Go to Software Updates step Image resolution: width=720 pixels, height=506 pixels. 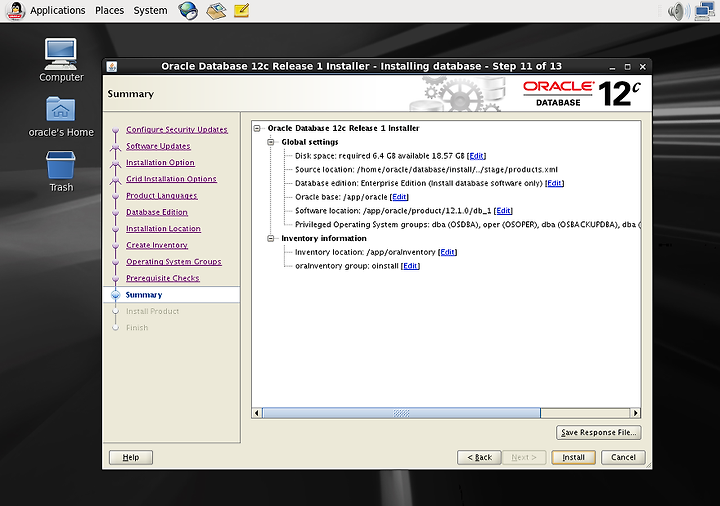[158, 146]
